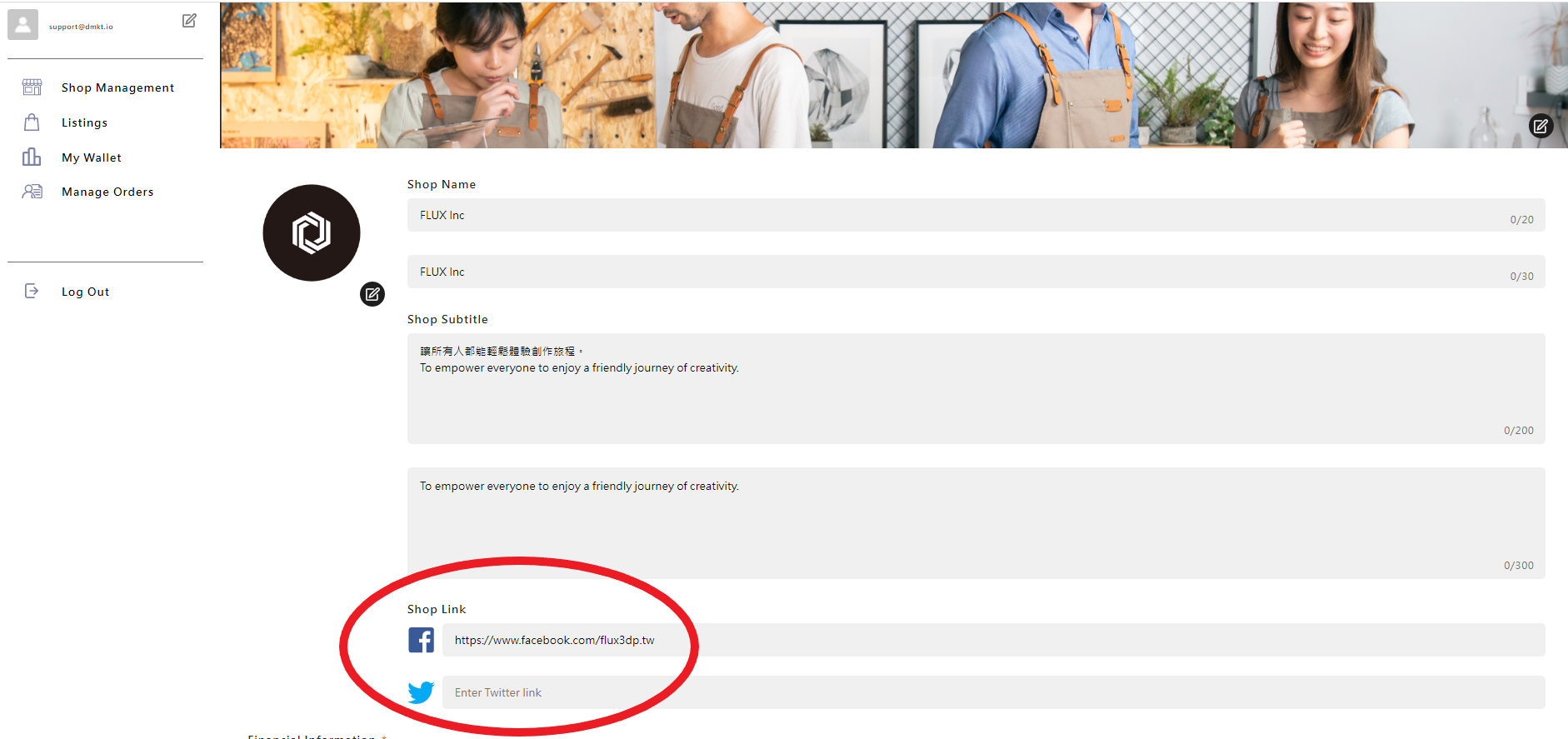Viewport: 1568px width, 739px height.
Task: Click the user avatar icon in sidebar
Action: pos(23,25)
